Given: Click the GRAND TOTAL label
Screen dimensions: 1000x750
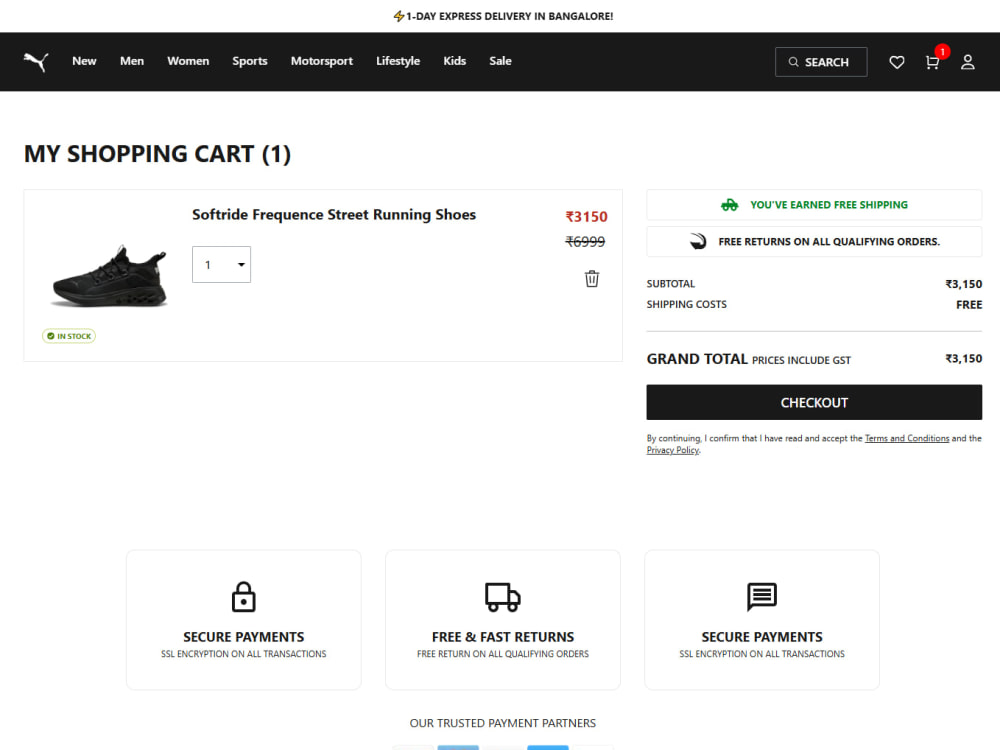Looking at the screenshot, I should 697,359.
